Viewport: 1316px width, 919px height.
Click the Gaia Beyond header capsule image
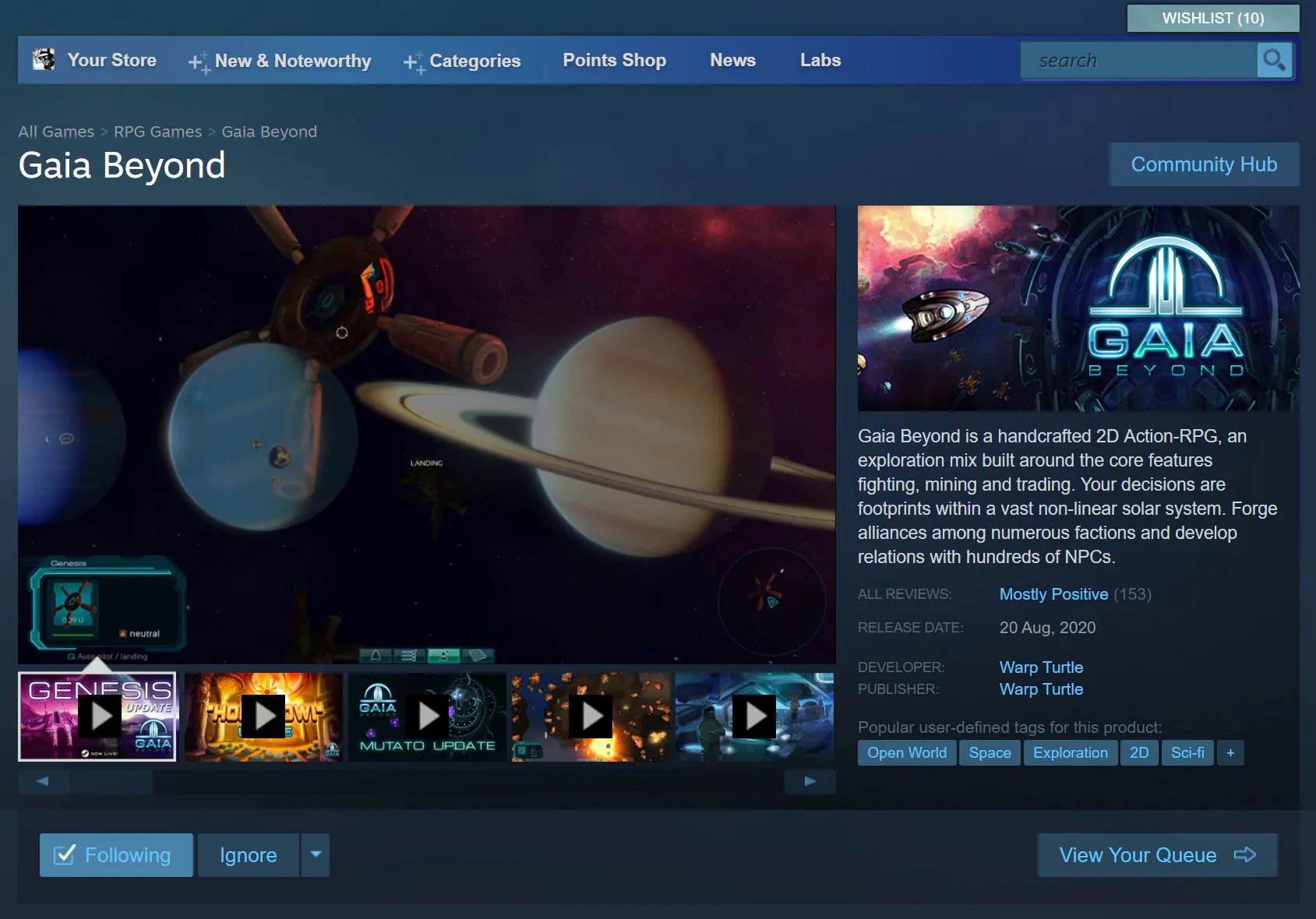(x=1078, y=308)
